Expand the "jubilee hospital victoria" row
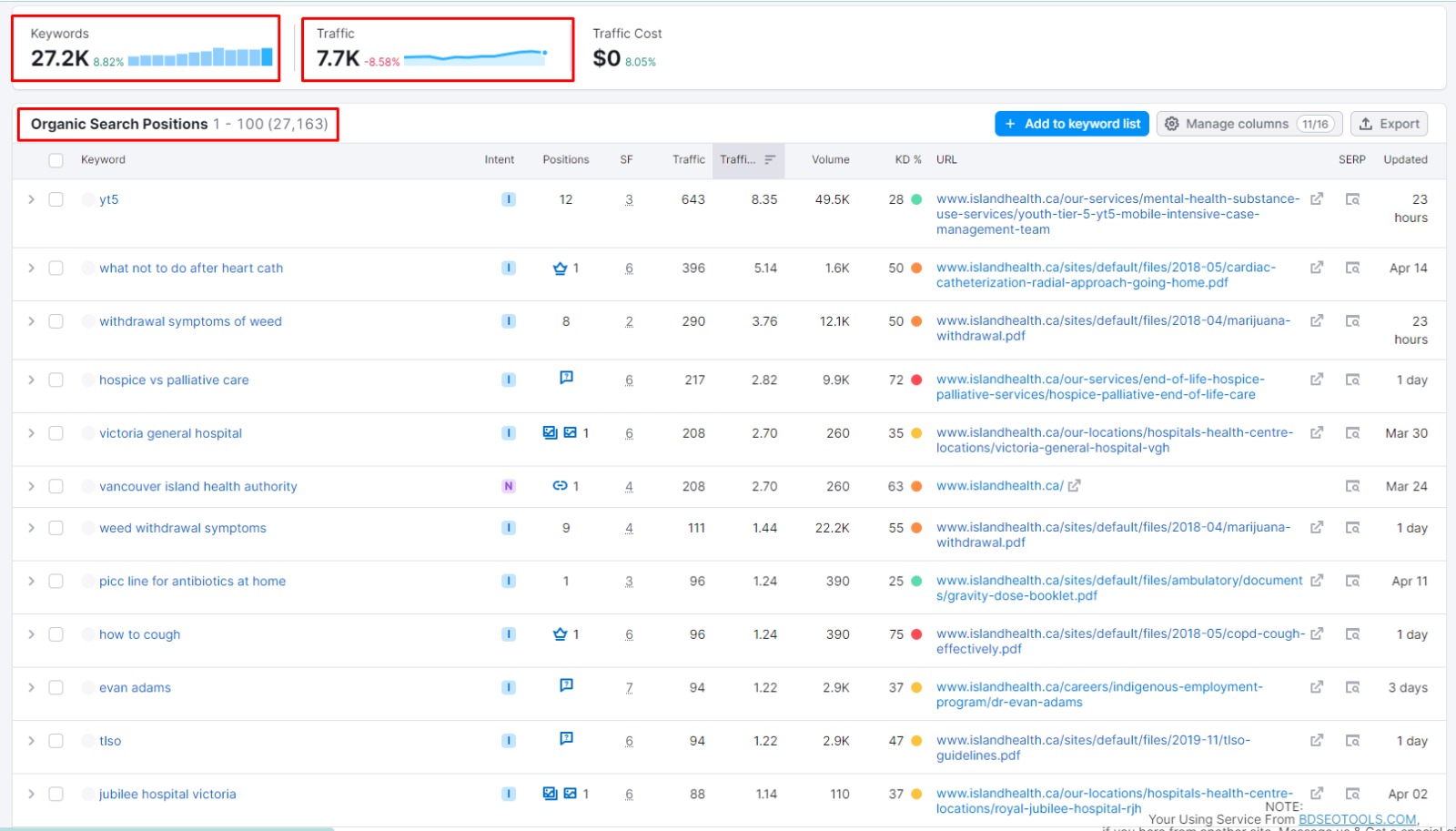1456x831 pixels. click(x=31, y=793)
